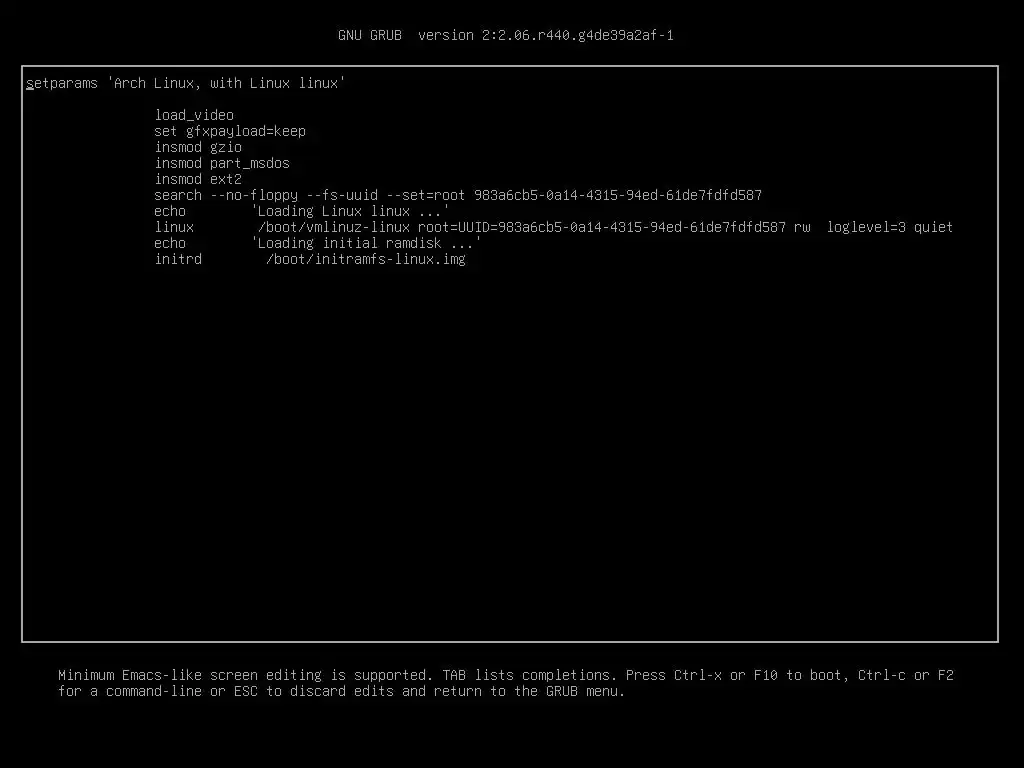
Task: Click the 'Loading initial ramdisk ...' echo line
Action: point(317,243)
